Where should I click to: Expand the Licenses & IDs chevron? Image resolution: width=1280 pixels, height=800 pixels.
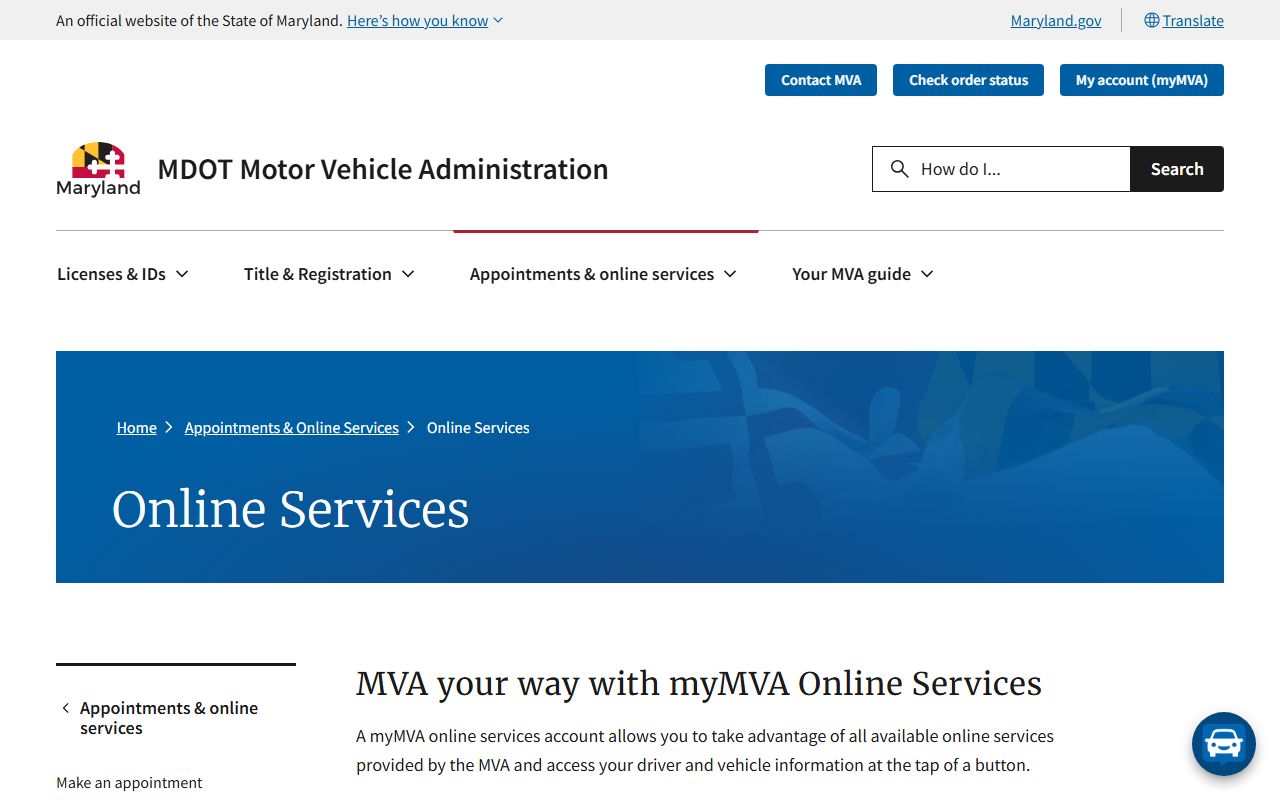182,274
